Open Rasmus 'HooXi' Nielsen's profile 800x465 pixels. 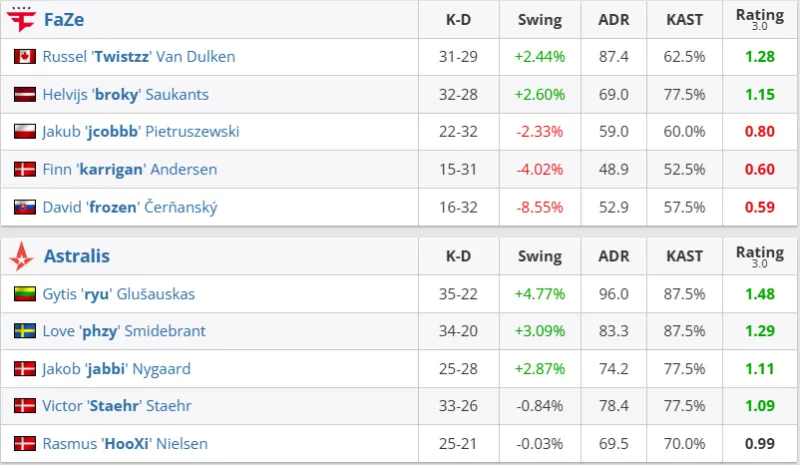click(x=125, y=443)
